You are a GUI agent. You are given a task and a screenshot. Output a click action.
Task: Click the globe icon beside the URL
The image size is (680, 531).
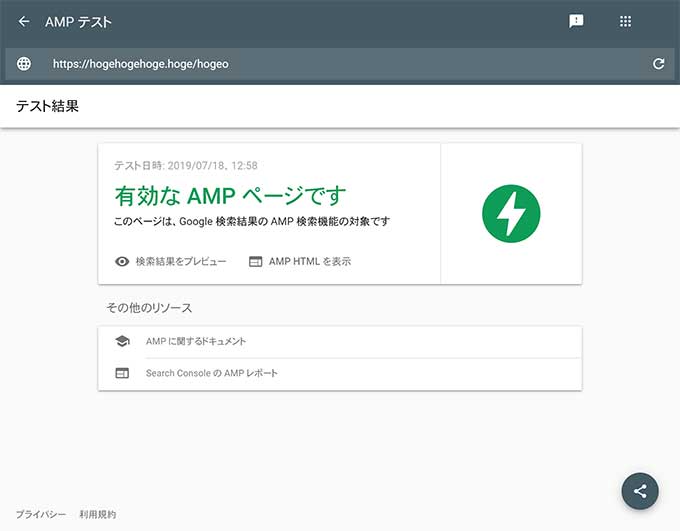[x=24, y=63]
